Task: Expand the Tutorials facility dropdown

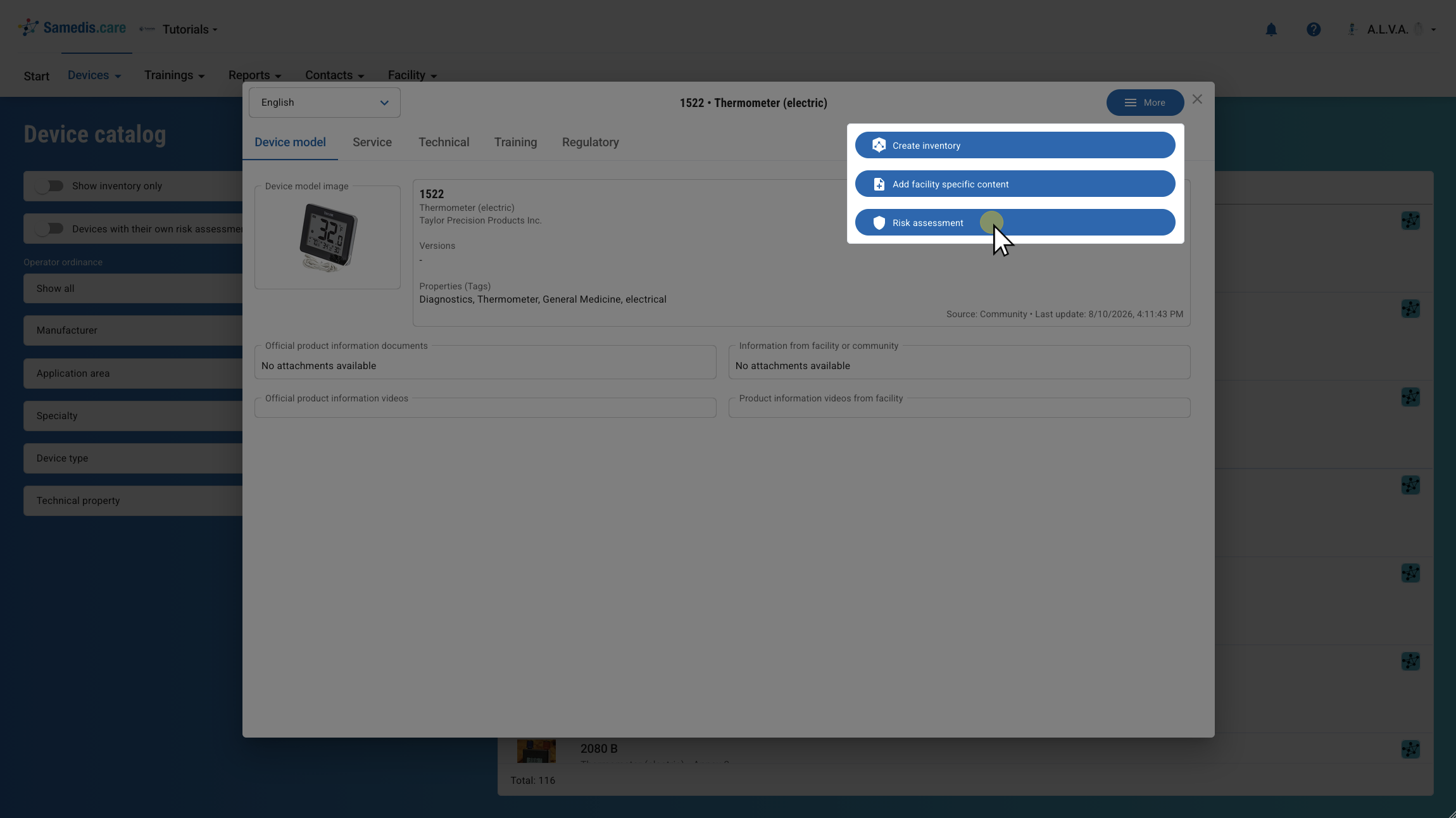Action: pyautogui.click(x=190, y=30)
